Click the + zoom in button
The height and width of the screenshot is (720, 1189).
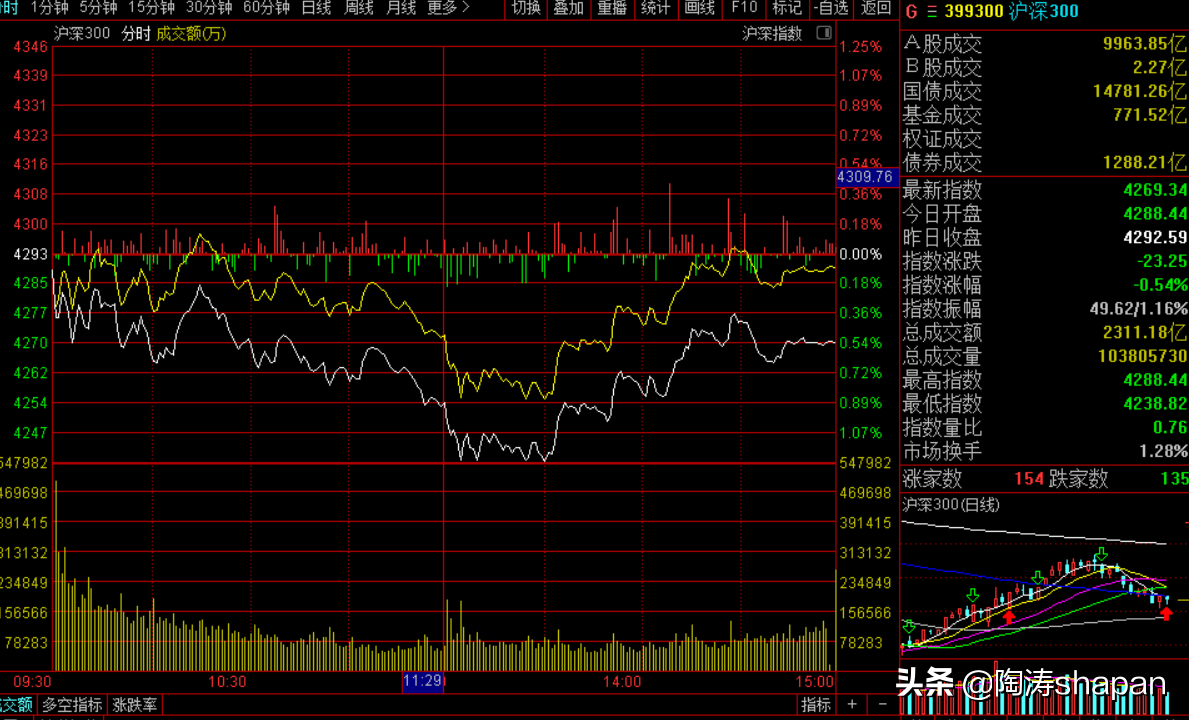(852, 705)
